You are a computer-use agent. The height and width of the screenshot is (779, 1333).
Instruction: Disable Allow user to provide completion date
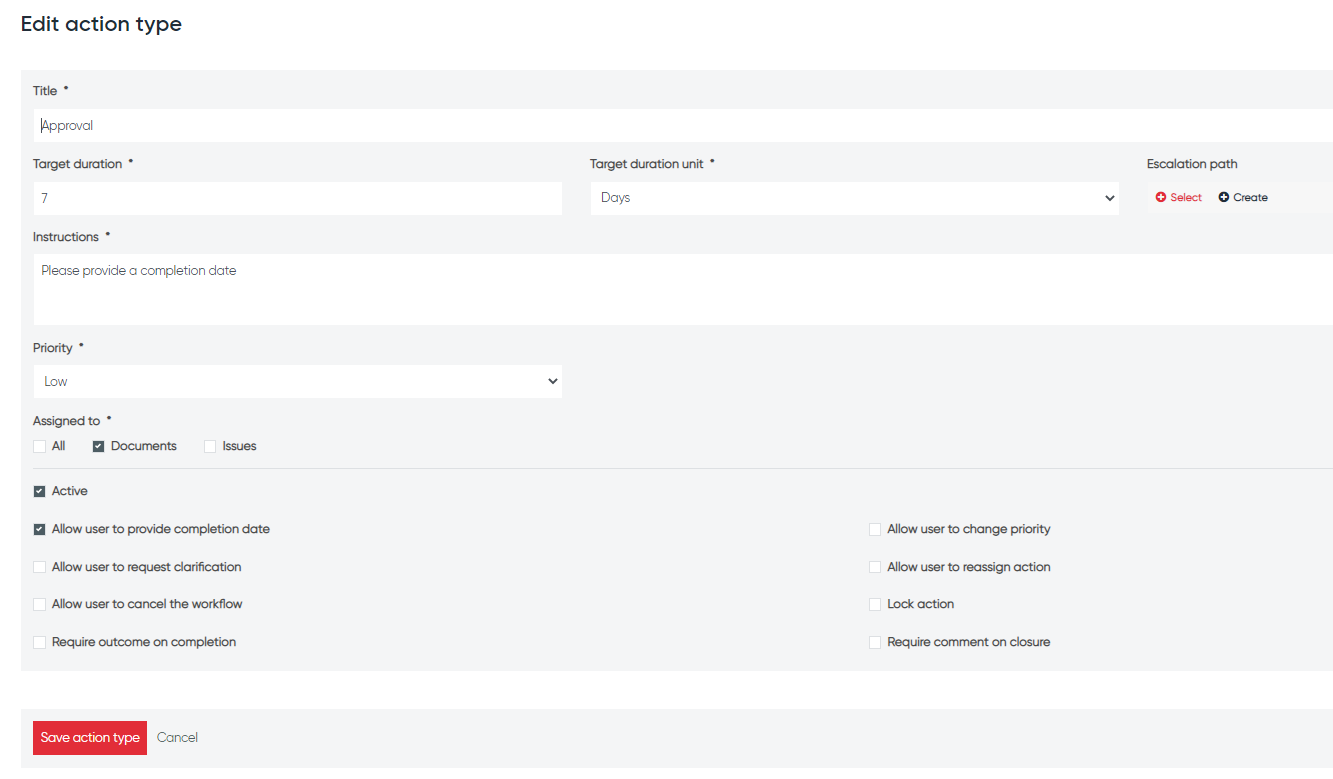[40, 530]
